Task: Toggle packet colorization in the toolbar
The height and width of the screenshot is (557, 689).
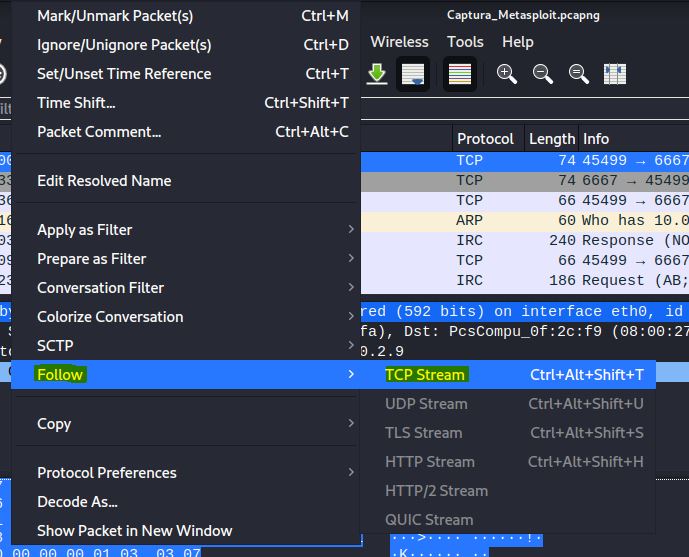Action: 459,75
